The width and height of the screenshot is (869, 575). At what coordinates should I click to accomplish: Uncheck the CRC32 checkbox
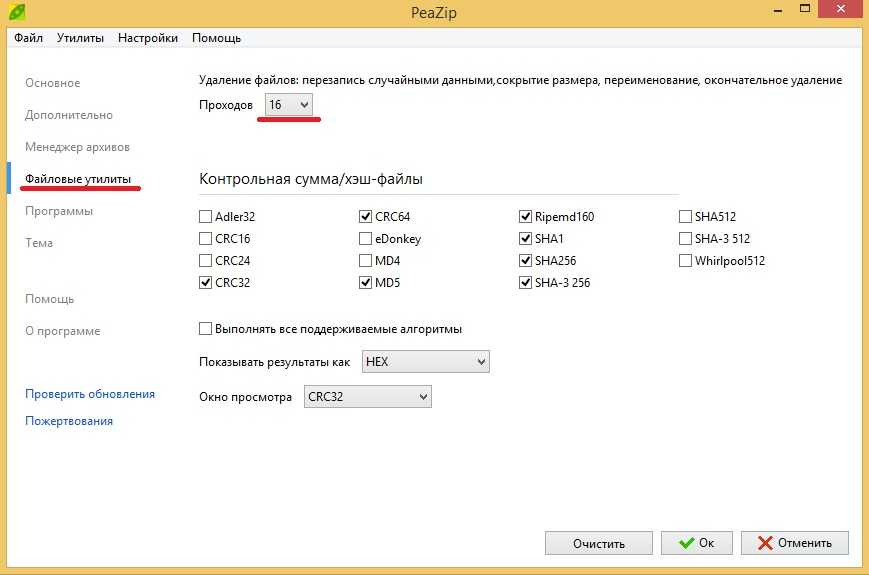[206, 283]
